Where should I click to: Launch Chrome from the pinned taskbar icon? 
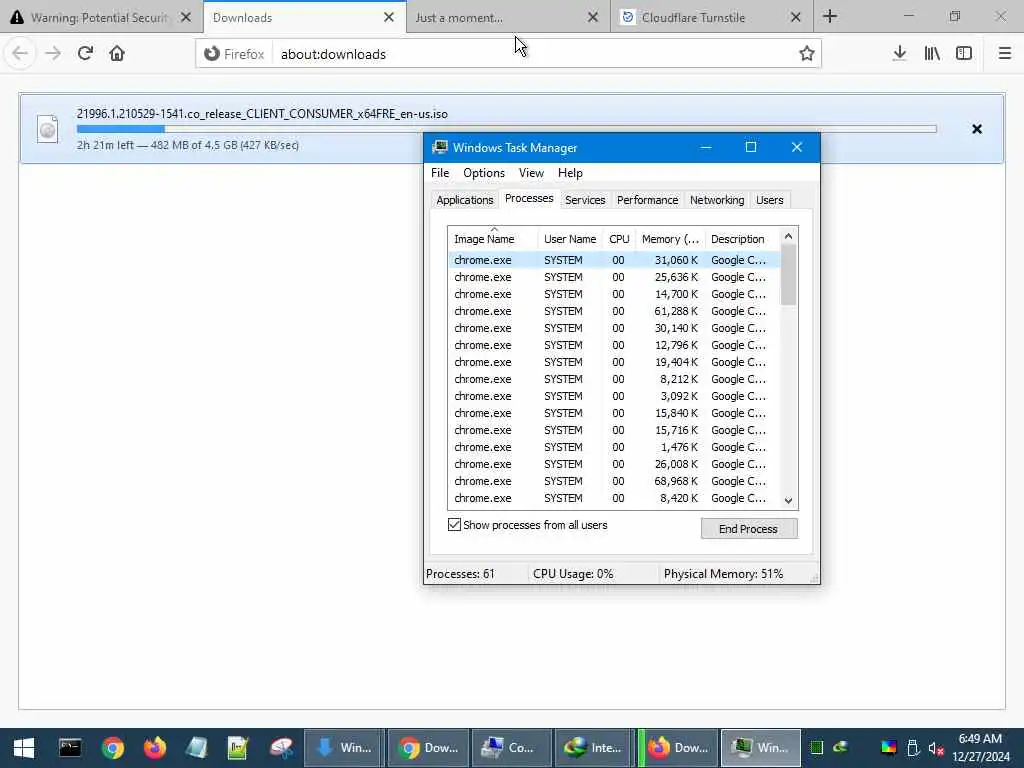[112, 748]
